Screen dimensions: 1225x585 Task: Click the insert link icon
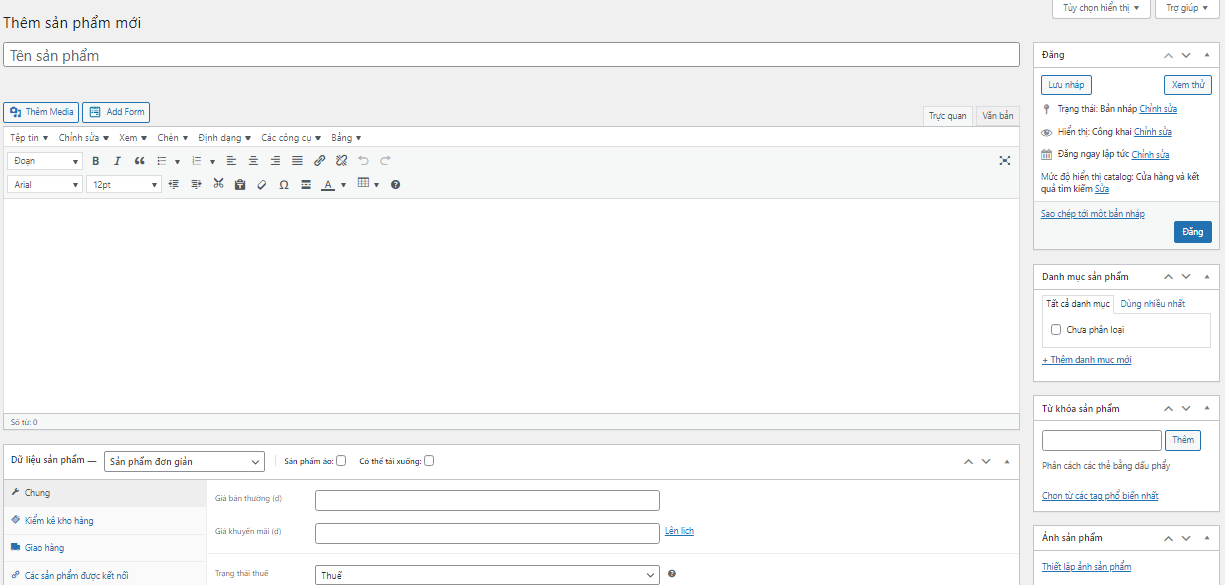(x=319, y=161)
